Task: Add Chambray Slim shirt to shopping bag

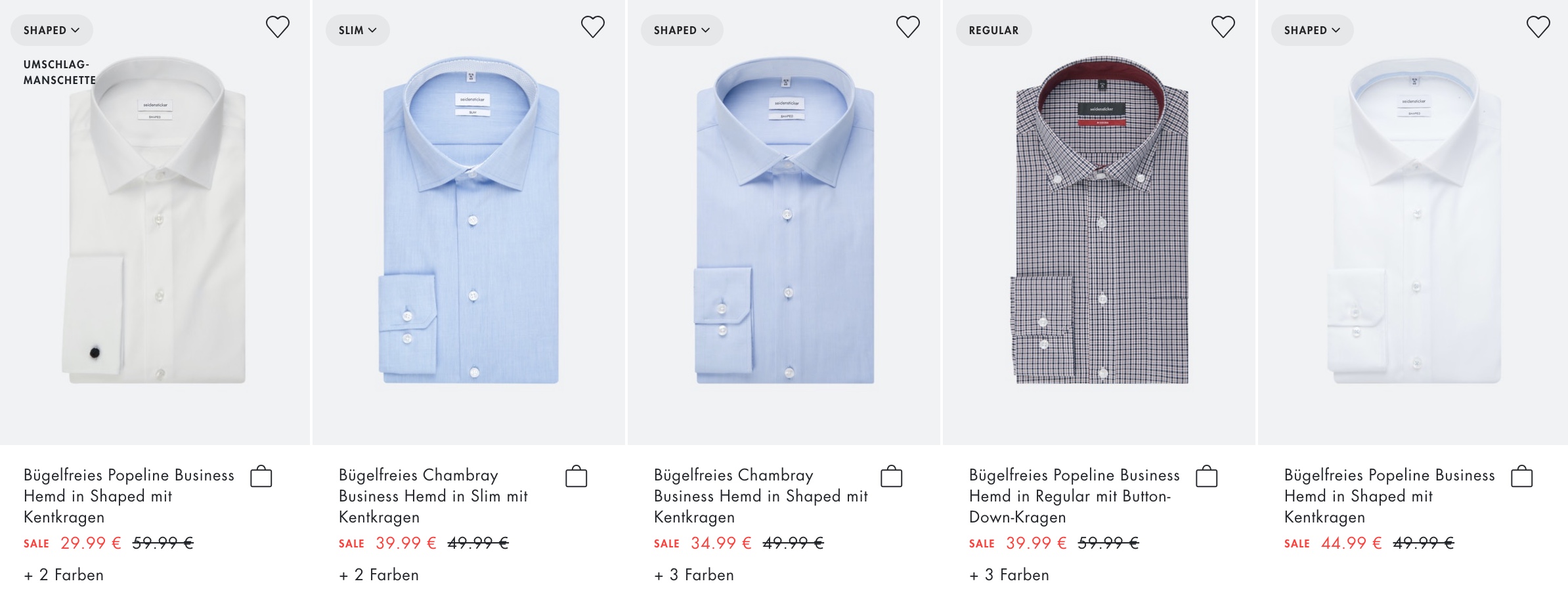Action: [576, 476]
